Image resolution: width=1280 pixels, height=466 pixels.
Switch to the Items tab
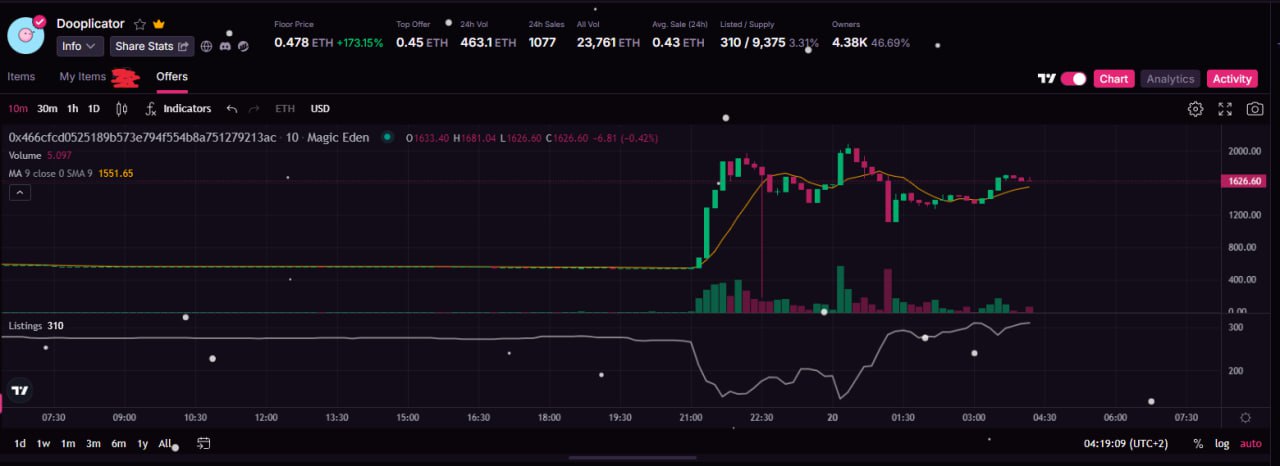21,77
